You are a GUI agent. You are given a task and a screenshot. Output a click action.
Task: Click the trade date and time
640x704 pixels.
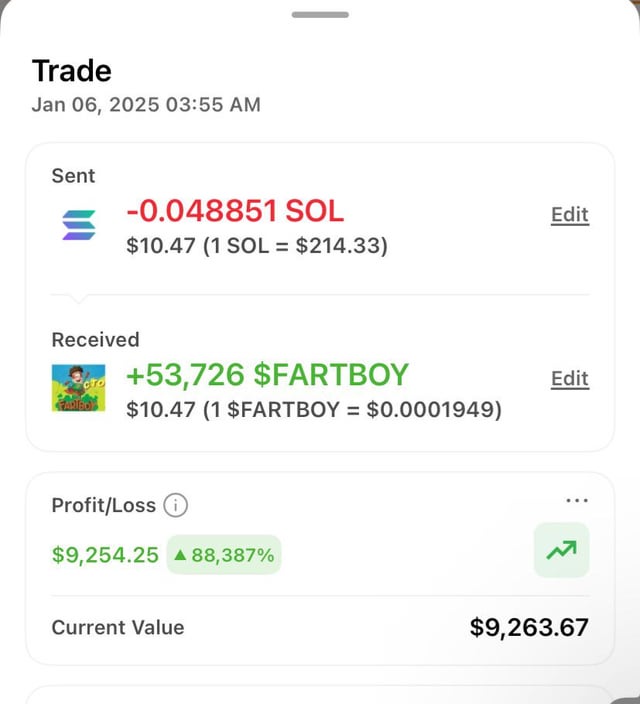point(146,104)
